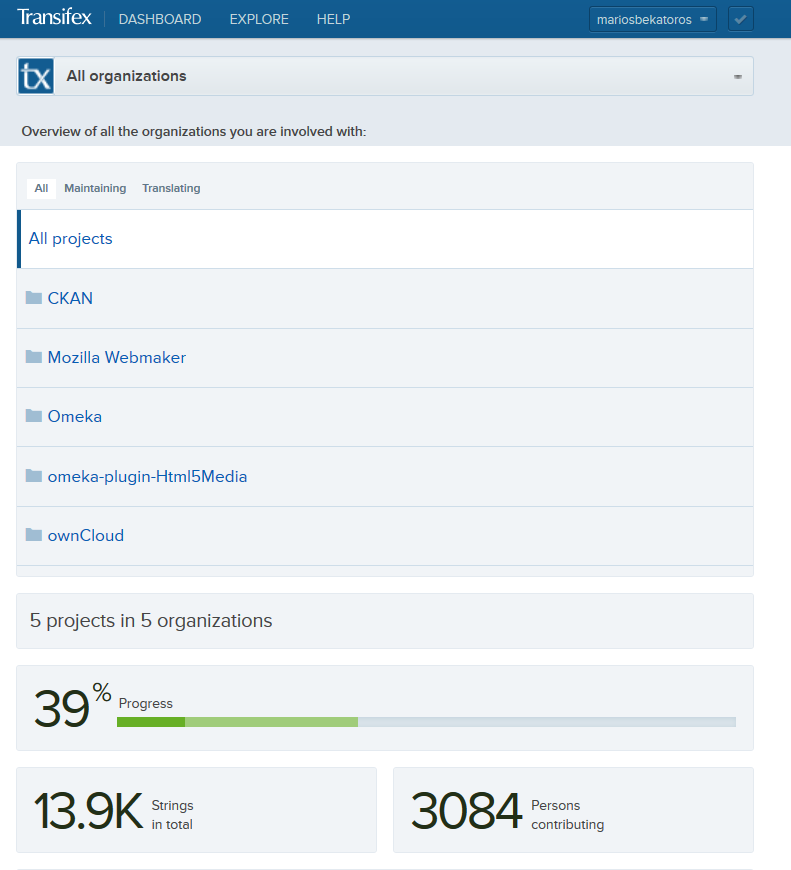The height and width of the screenshot is (870, 791).
Task: Switch to the Maintaining tab
Action: coord(95,188)
